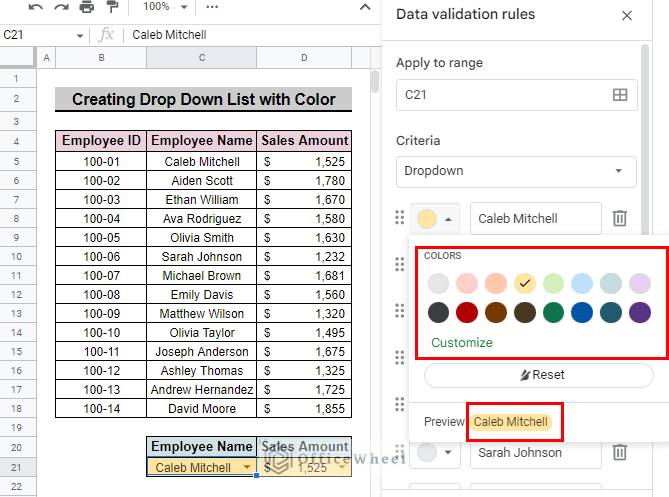Click the validation panel vertical scrollbar

645,141
